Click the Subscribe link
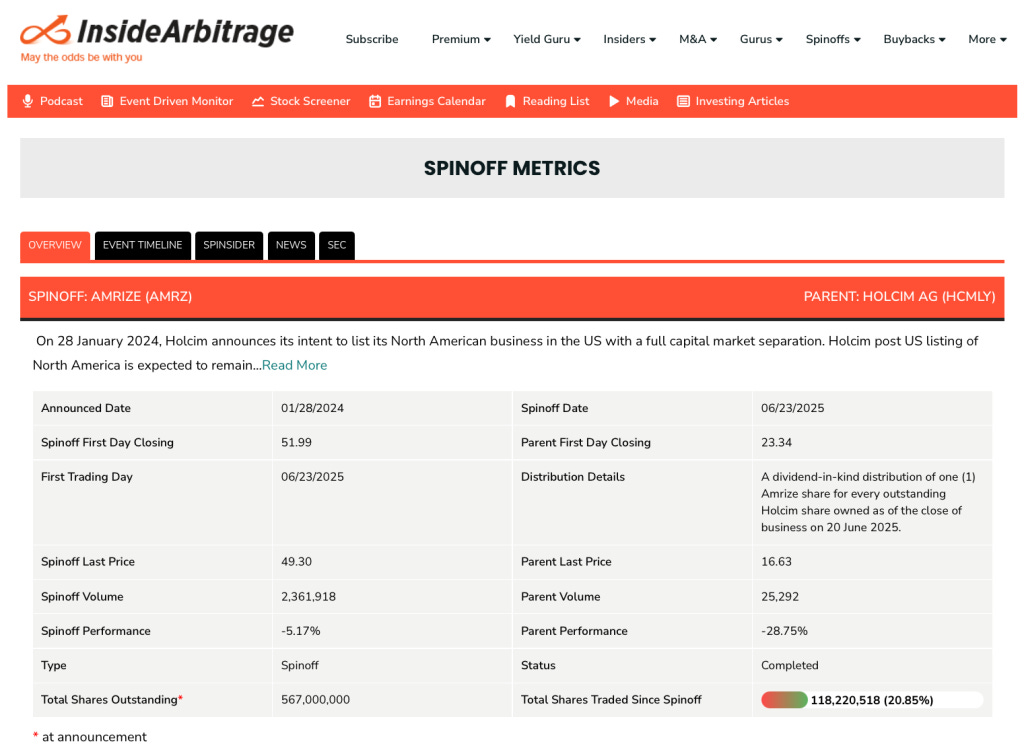Image resolution: width=1024 pixels, height=748 pixels. click(372, 39)
